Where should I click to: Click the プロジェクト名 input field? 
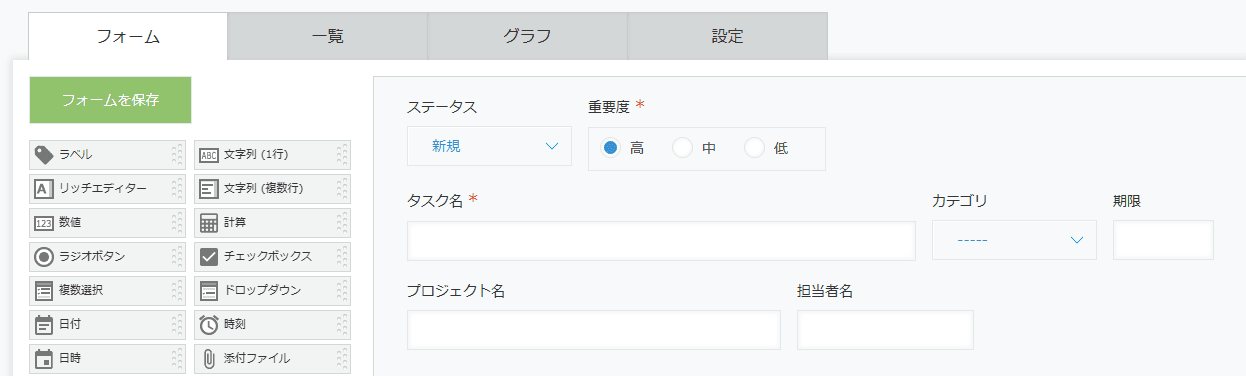[x=594, y=330]
